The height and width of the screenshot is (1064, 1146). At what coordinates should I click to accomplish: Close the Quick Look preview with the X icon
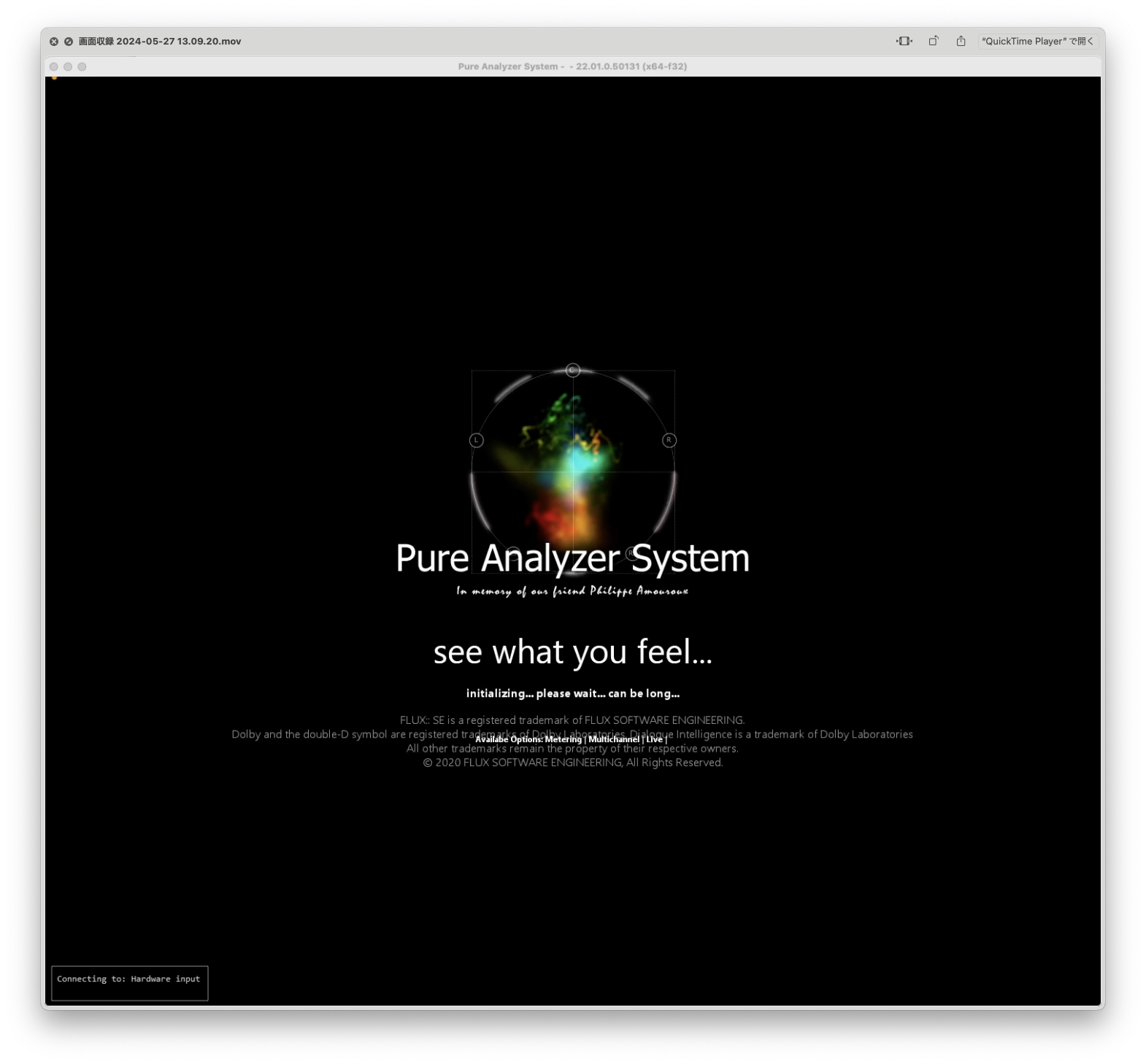54,42
